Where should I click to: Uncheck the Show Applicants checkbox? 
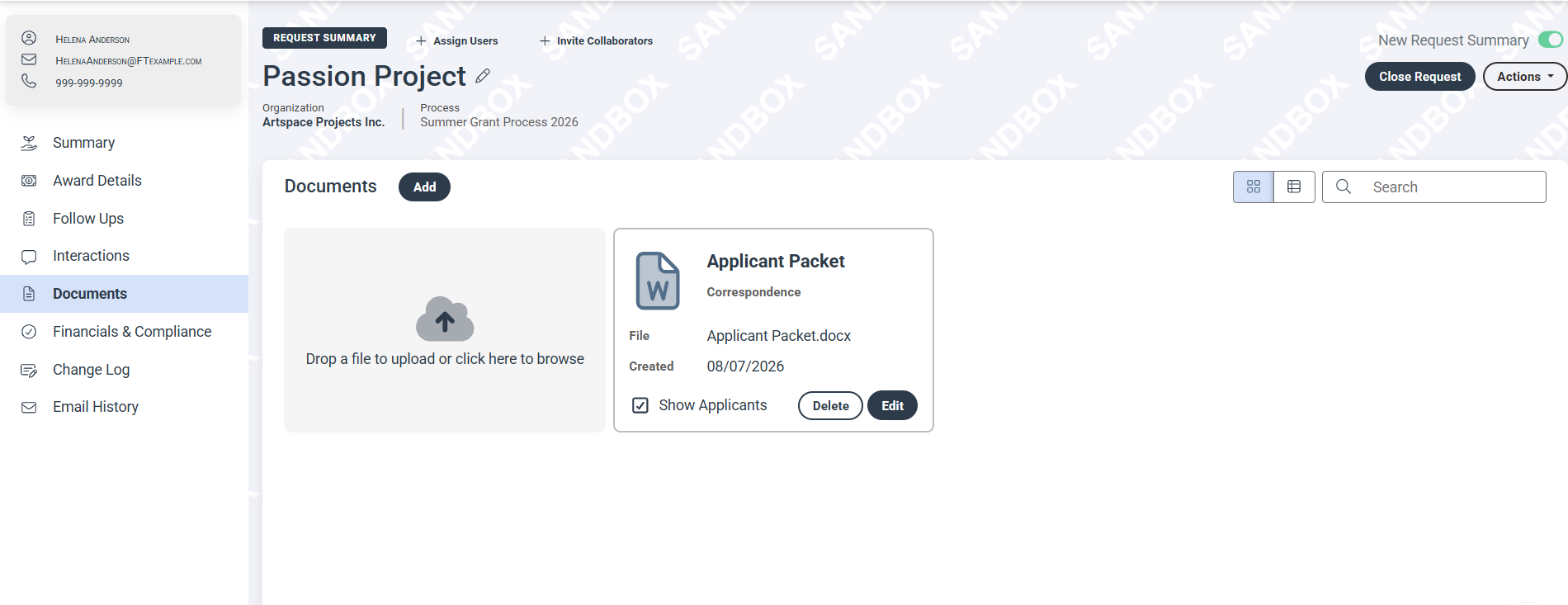point(640,405)
